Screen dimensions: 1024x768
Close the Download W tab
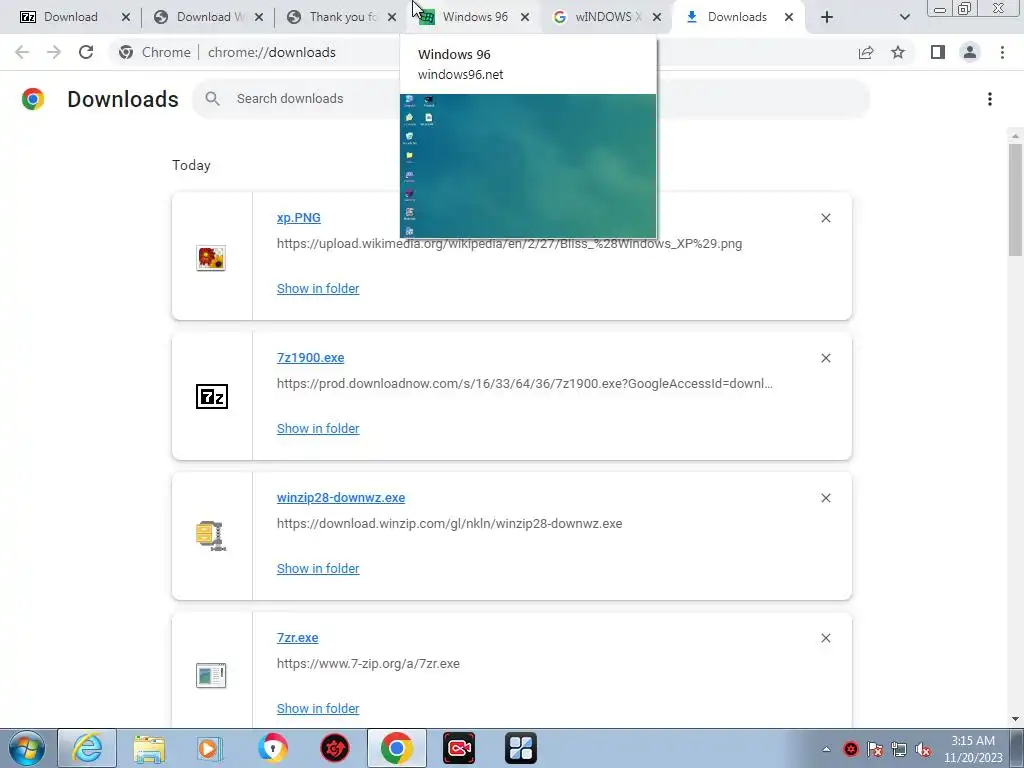[x=259, y=17]
